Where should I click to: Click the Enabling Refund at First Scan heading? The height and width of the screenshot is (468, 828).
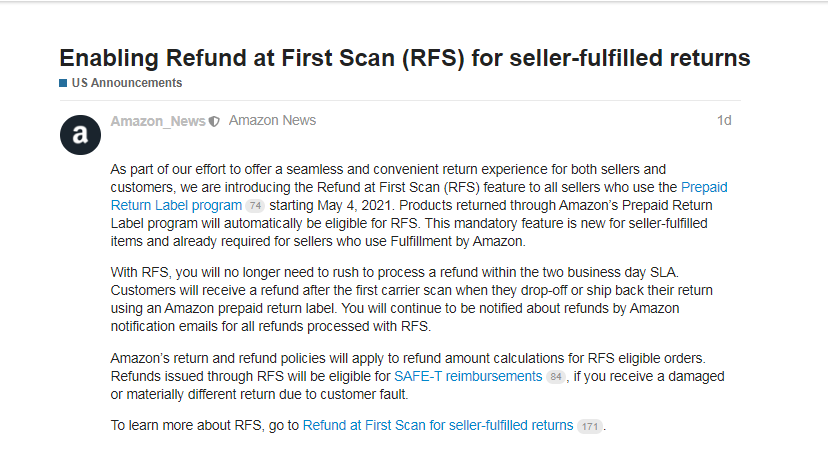click(404, 58)
